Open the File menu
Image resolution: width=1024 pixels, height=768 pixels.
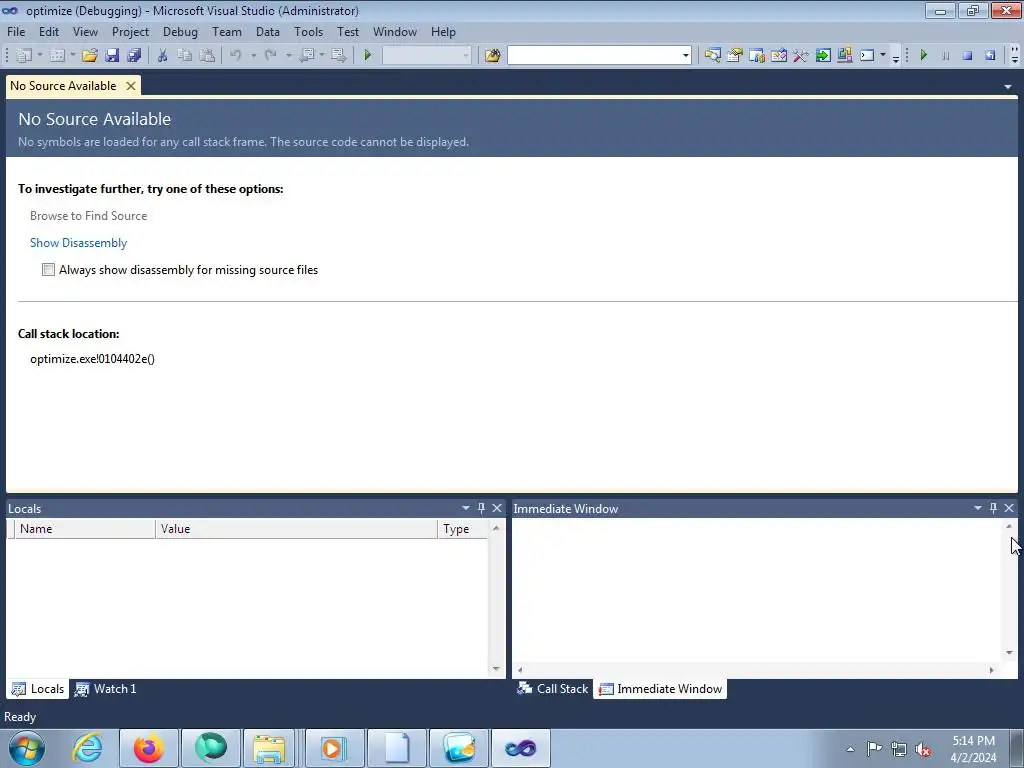point(16,31)
